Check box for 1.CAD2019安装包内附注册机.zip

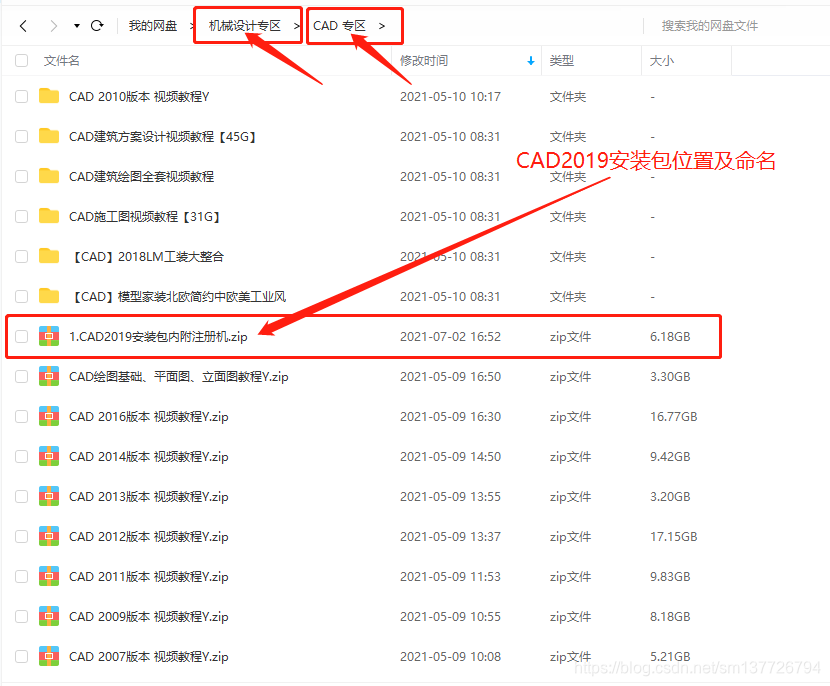22,336
